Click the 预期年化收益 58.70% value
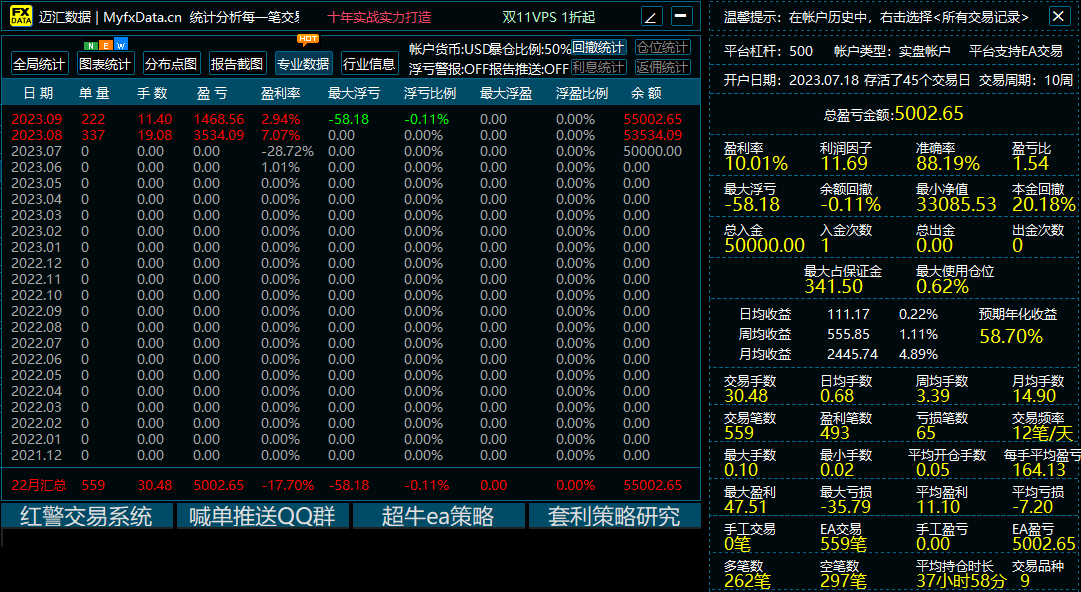The height and width of the screenshot is (592, 1081). [x=1011, y=336]
